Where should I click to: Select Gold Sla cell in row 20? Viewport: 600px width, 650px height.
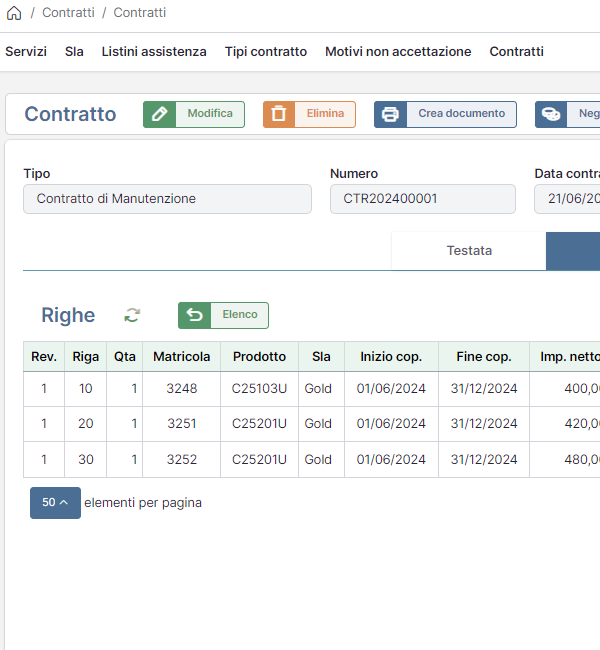[321, 424]
